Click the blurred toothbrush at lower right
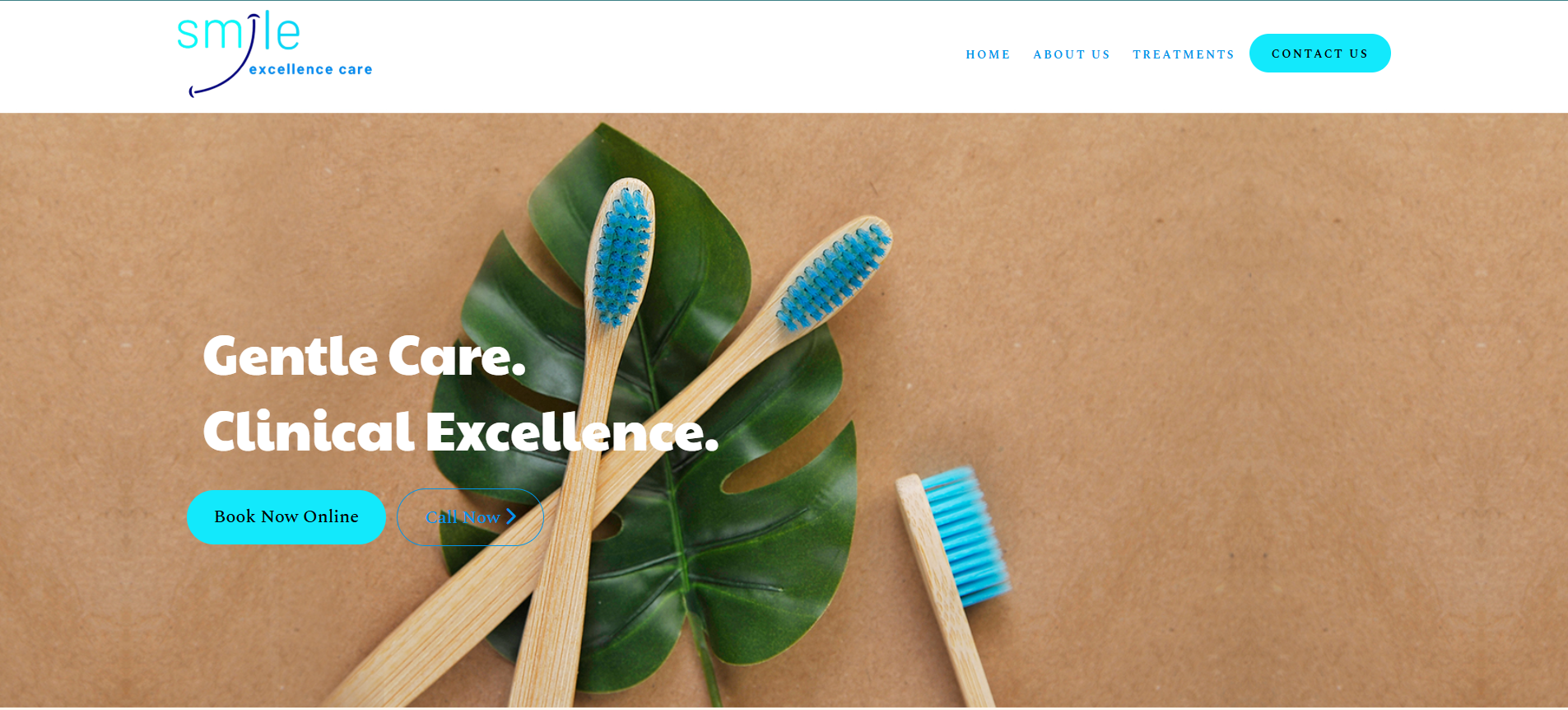 (x=955, y=577)
